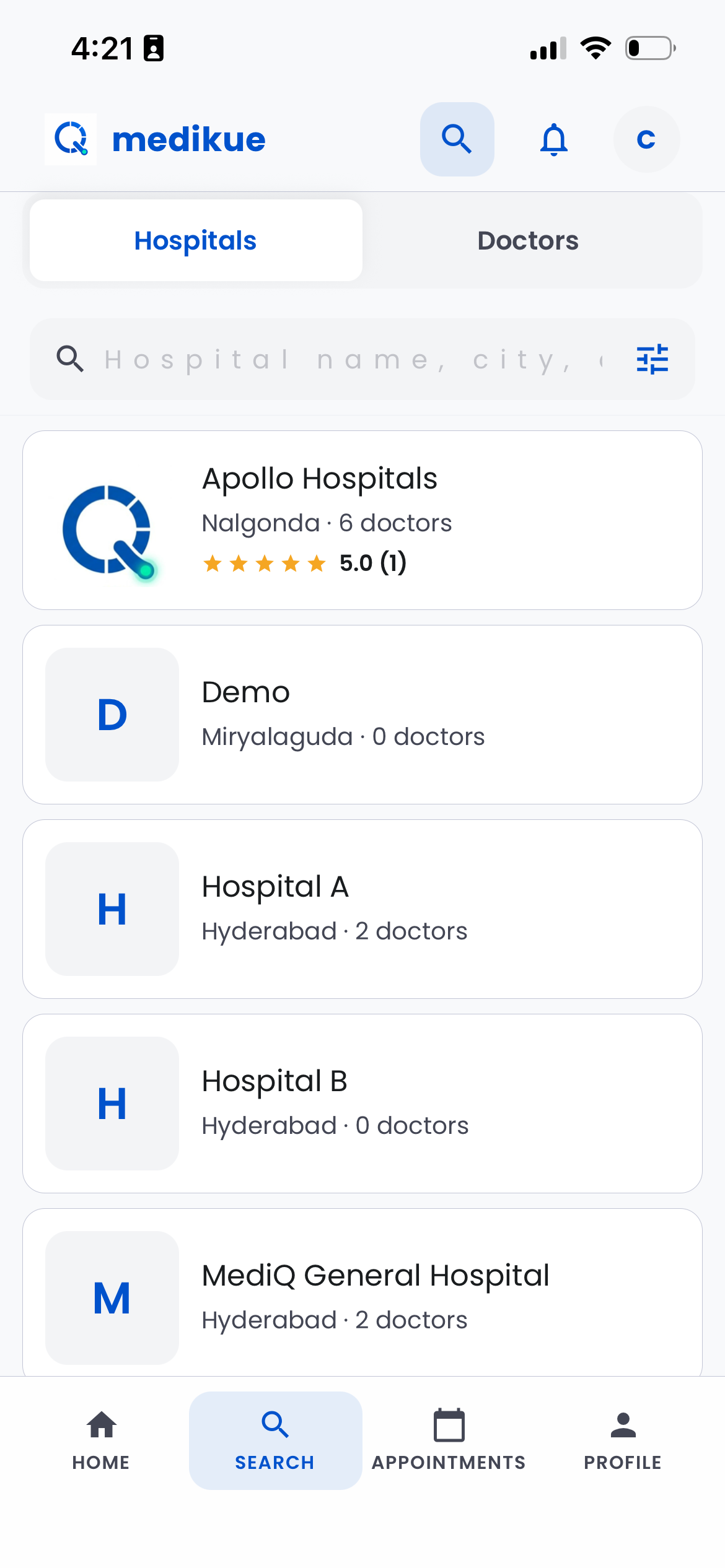The height and width of the screenshot is (1568, 725).
Task: Switch to the Doctors tab
Action: point(528,240)
